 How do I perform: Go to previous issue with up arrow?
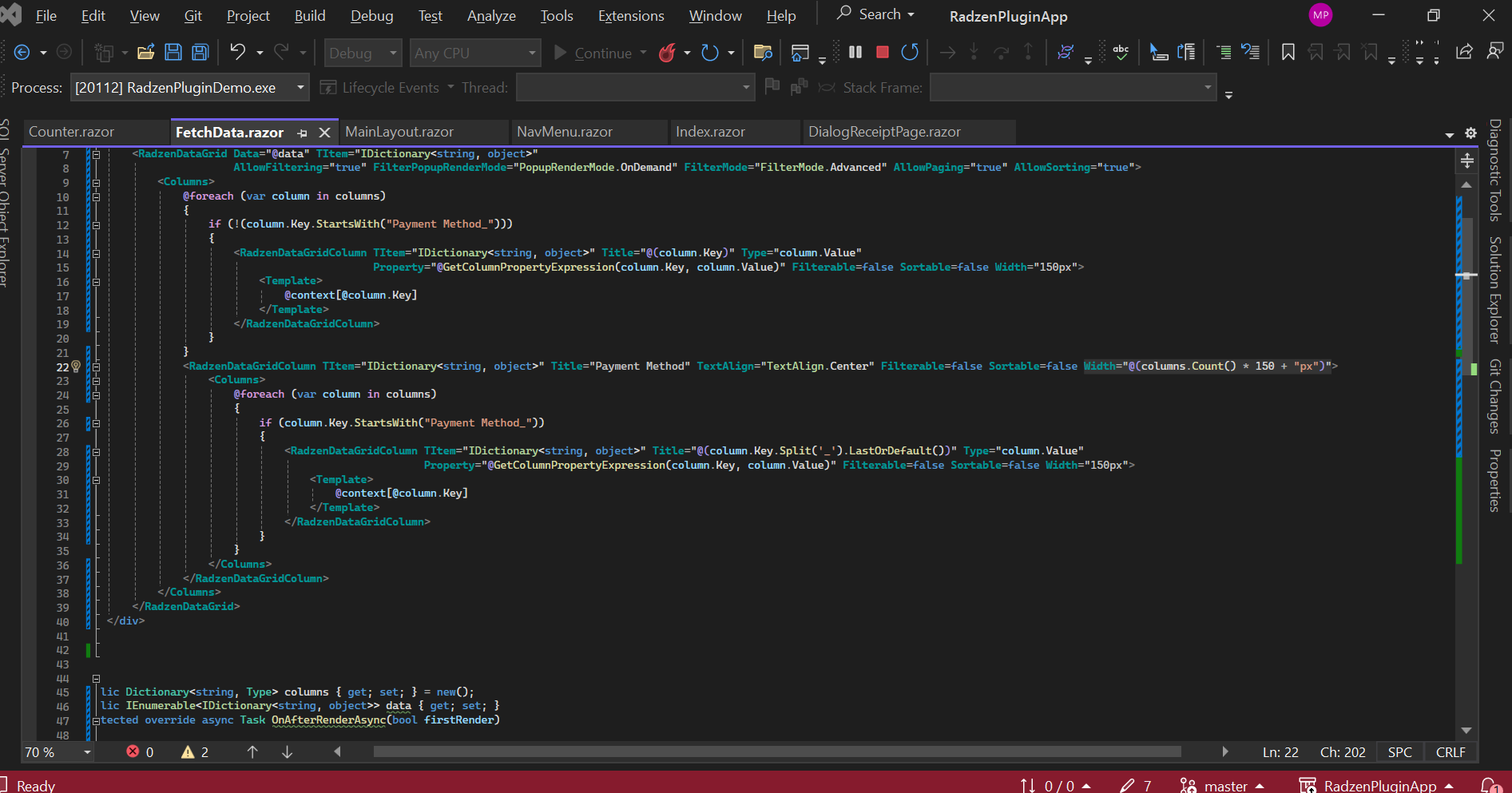[x=252, y=751]
